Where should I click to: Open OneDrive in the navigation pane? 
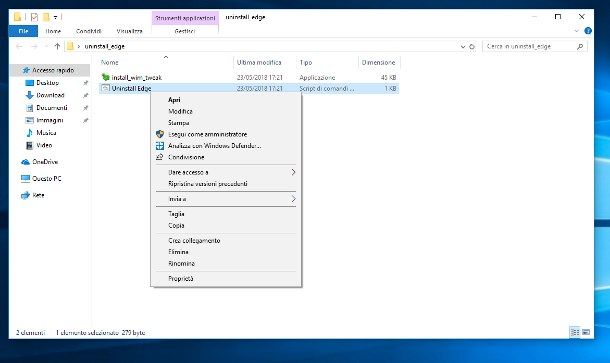[x=45, y=161]
